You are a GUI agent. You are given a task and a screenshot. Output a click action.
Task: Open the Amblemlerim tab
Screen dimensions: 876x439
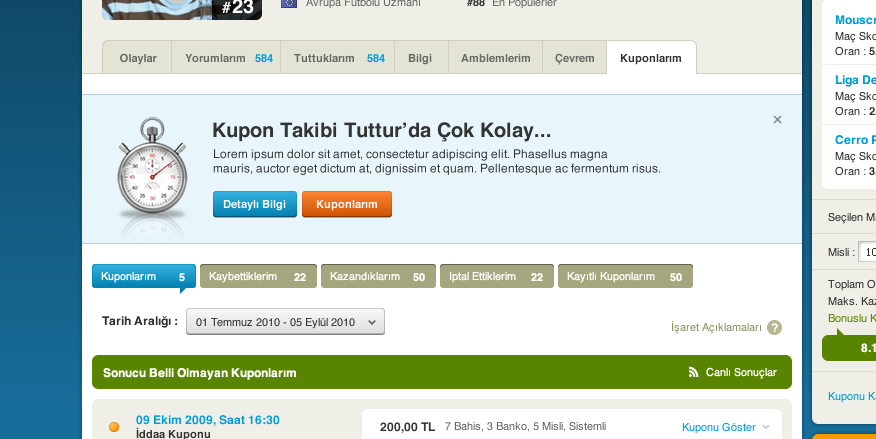tap(495, 59)
